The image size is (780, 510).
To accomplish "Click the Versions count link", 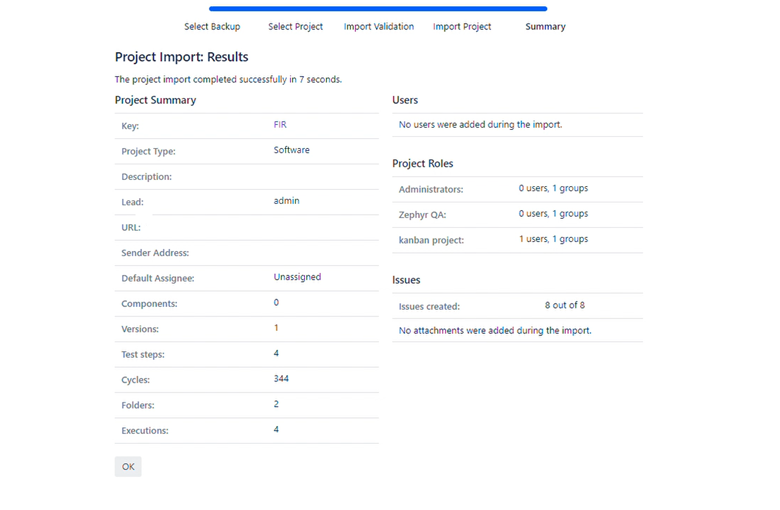I will coord(276,328).
